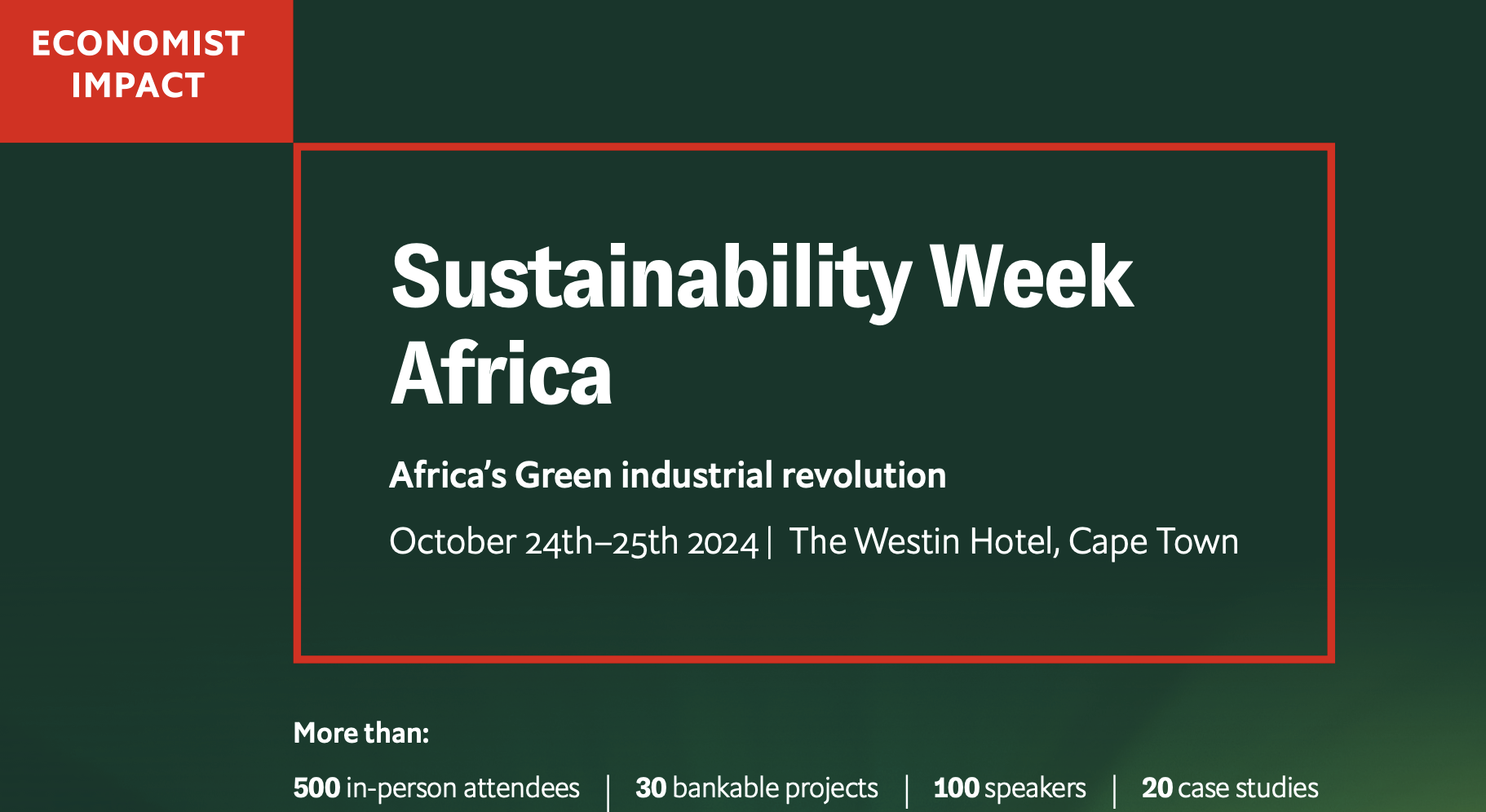Viewport: 1486px width, 812px height.
Task: Click the 30 bankable projects stat
Action: [757, 788]
